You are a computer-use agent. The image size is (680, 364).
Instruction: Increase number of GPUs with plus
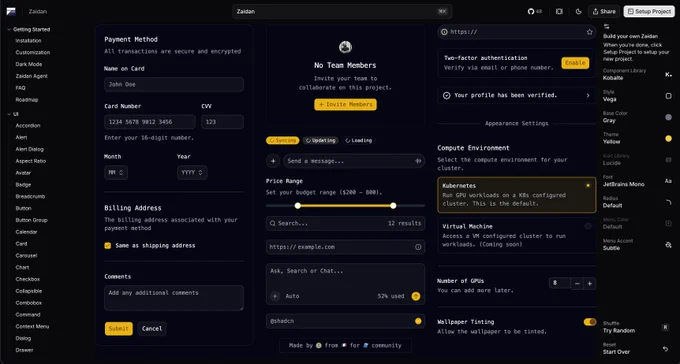tap(590, 284)
